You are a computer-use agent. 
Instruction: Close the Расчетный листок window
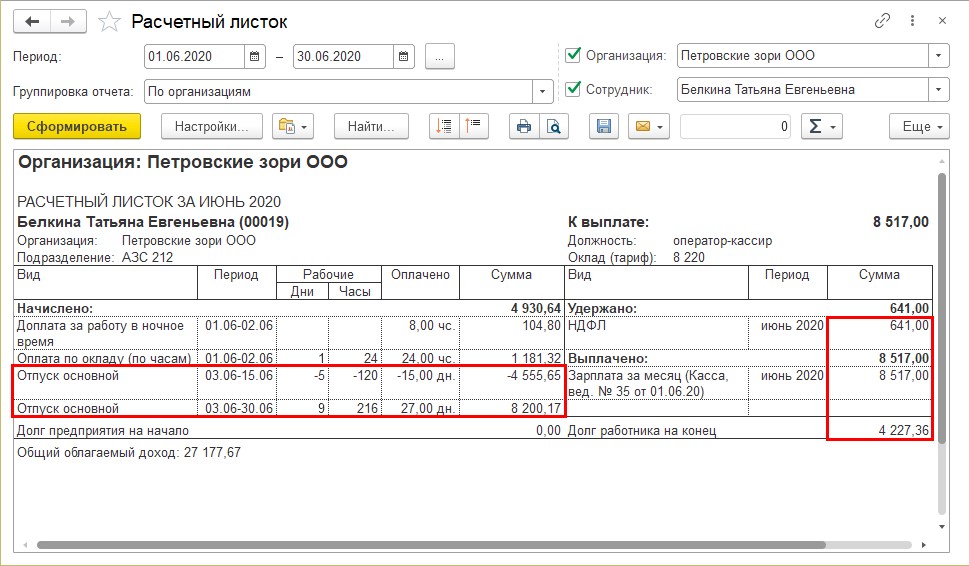point(942,21)
